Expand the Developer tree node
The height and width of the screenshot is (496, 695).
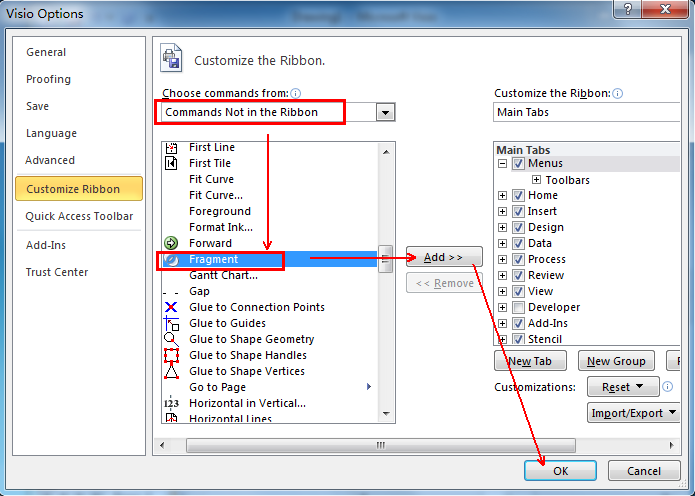click(x=502, y=307)
